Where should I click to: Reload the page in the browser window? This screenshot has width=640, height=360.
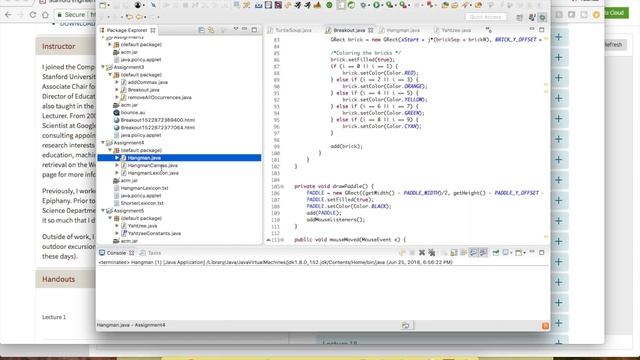(33, 15)
